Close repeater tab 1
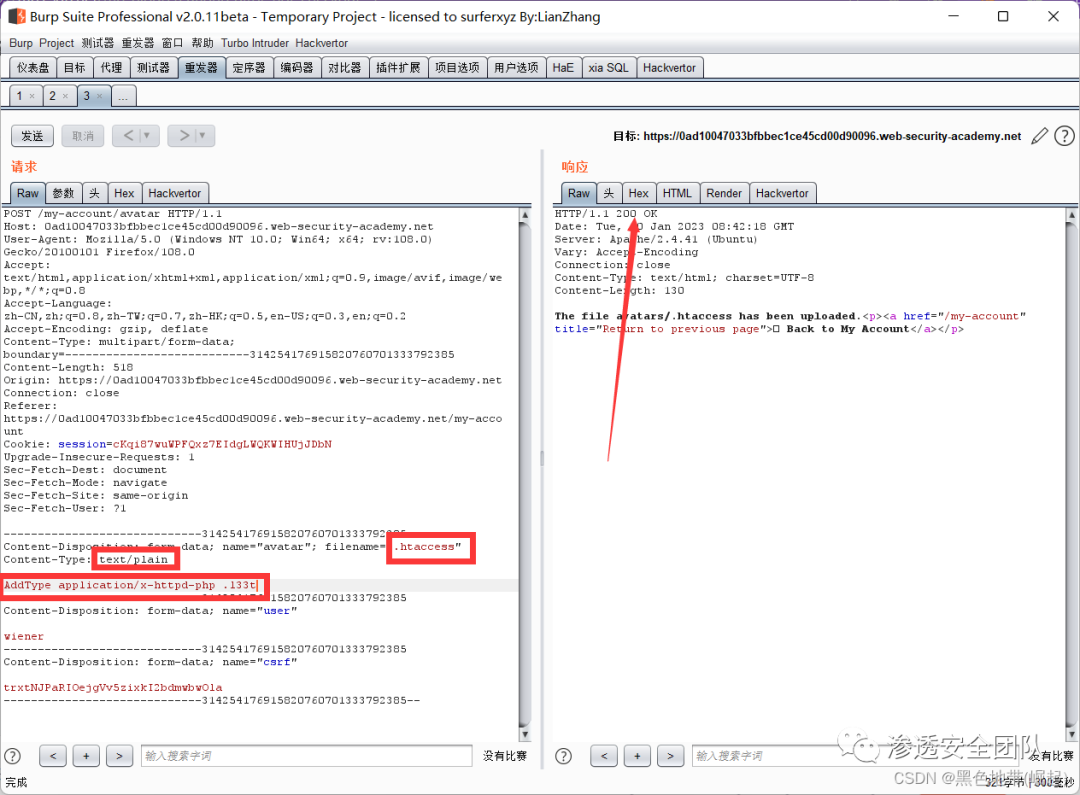 tap(32, 96)
